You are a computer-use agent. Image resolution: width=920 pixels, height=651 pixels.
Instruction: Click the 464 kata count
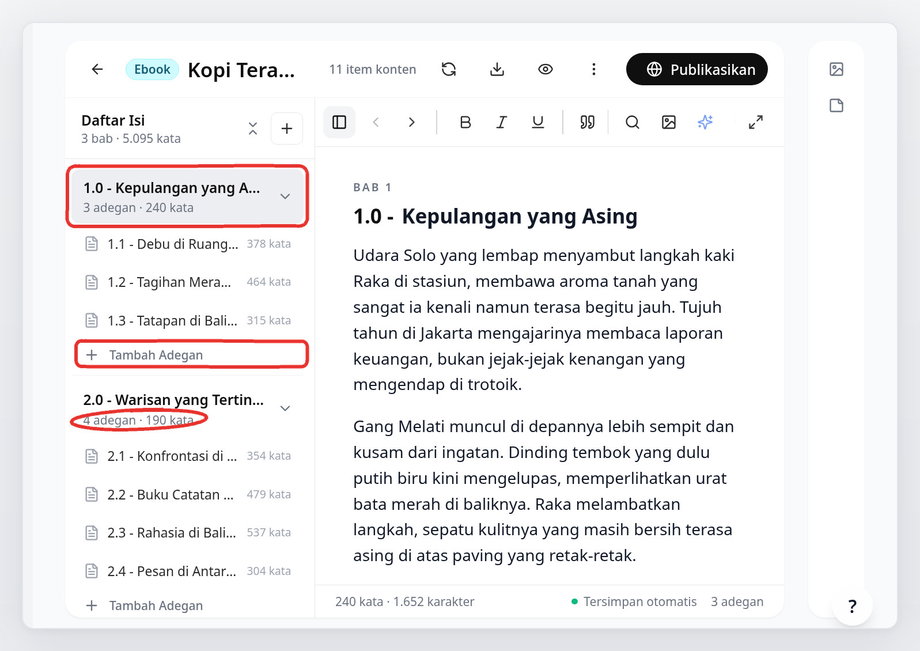coord(269,282)
